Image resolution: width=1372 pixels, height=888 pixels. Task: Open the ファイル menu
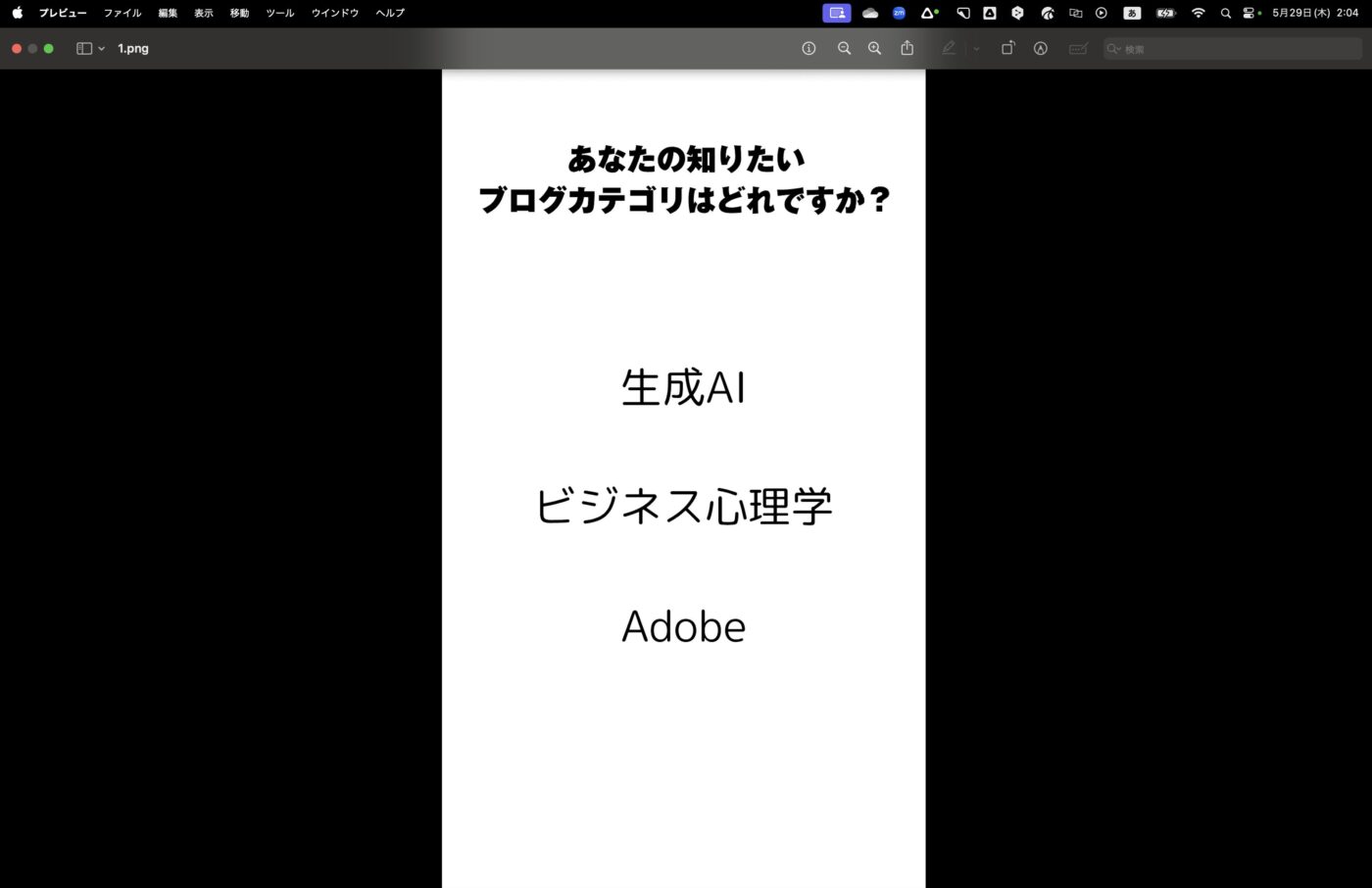(122, 13)
